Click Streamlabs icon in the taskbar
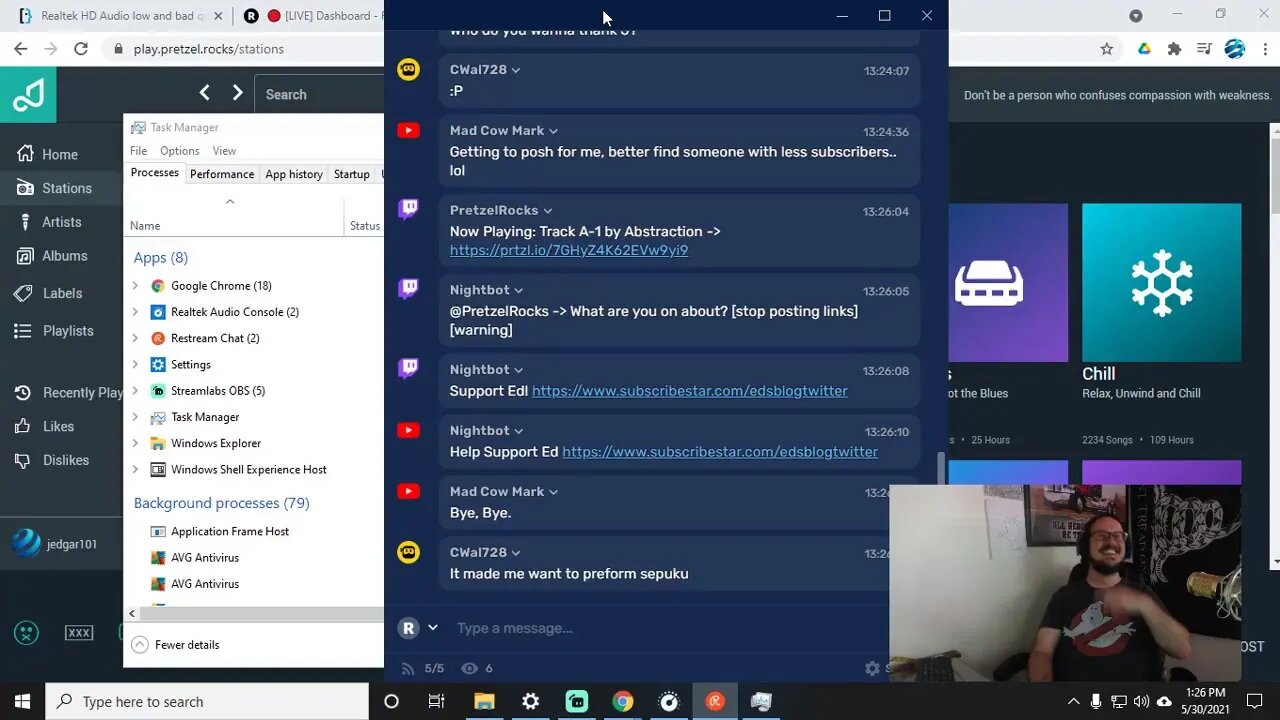 [x=577, y=701]
